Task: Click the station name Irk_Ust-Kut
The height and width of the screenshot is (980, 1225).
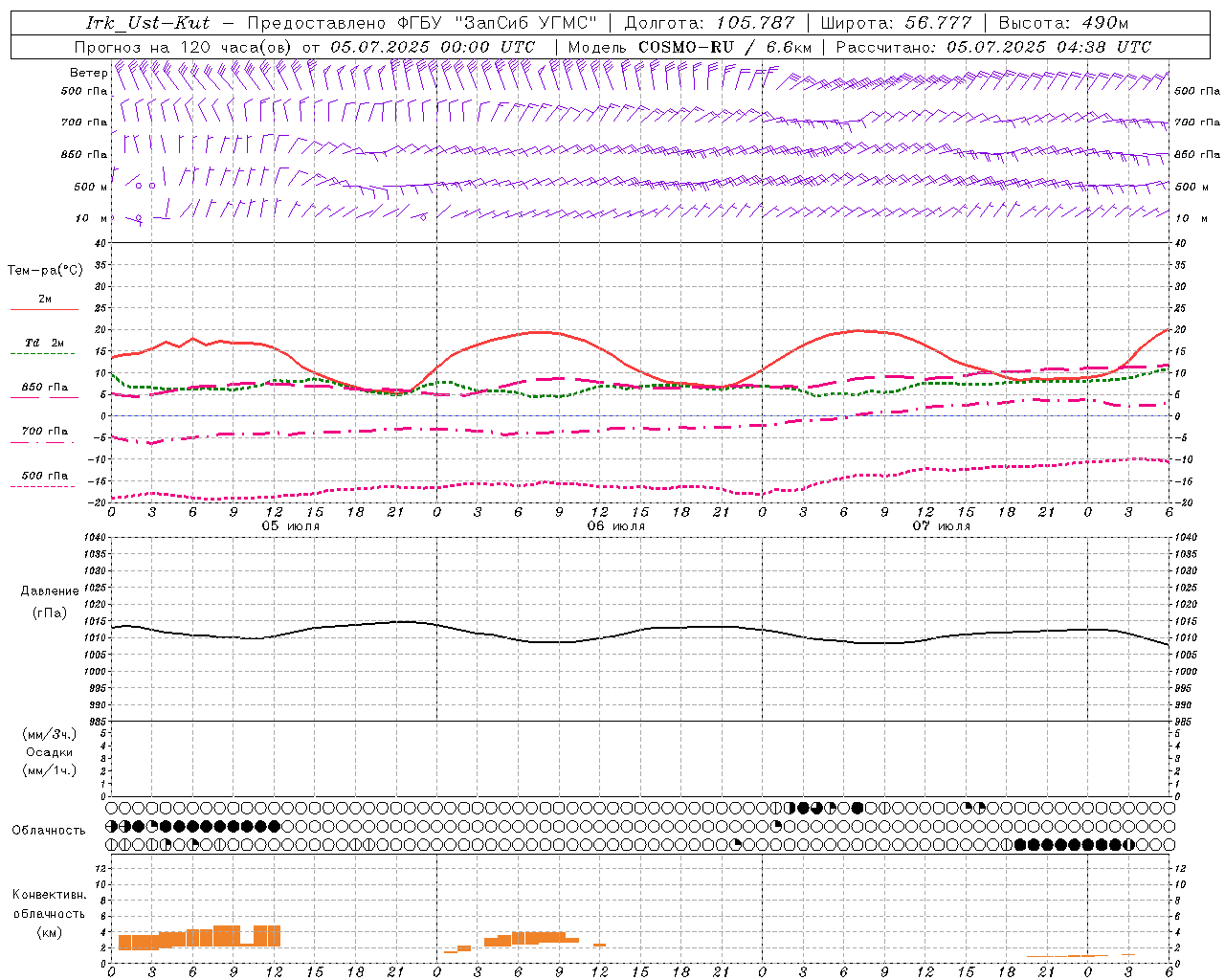Action: (147, 24)
